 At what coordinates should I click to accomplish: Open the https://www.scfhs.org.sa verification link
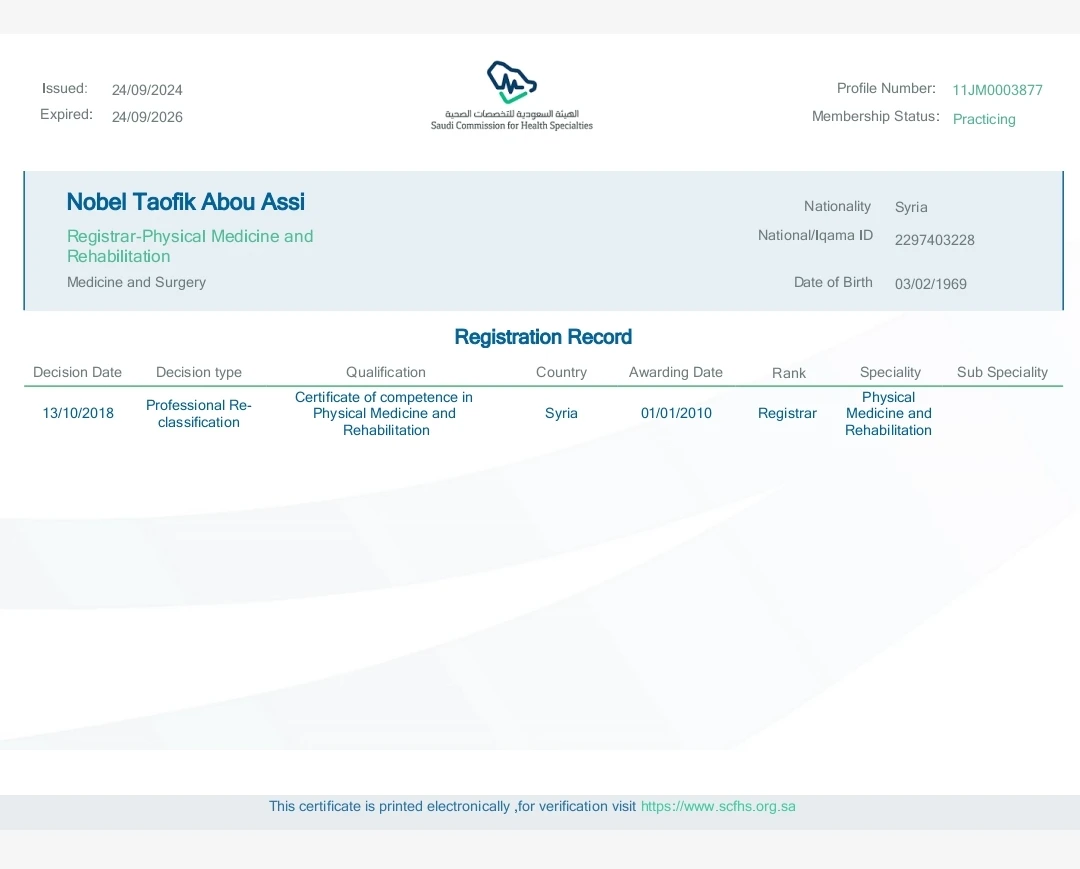(x=718, y=806)
